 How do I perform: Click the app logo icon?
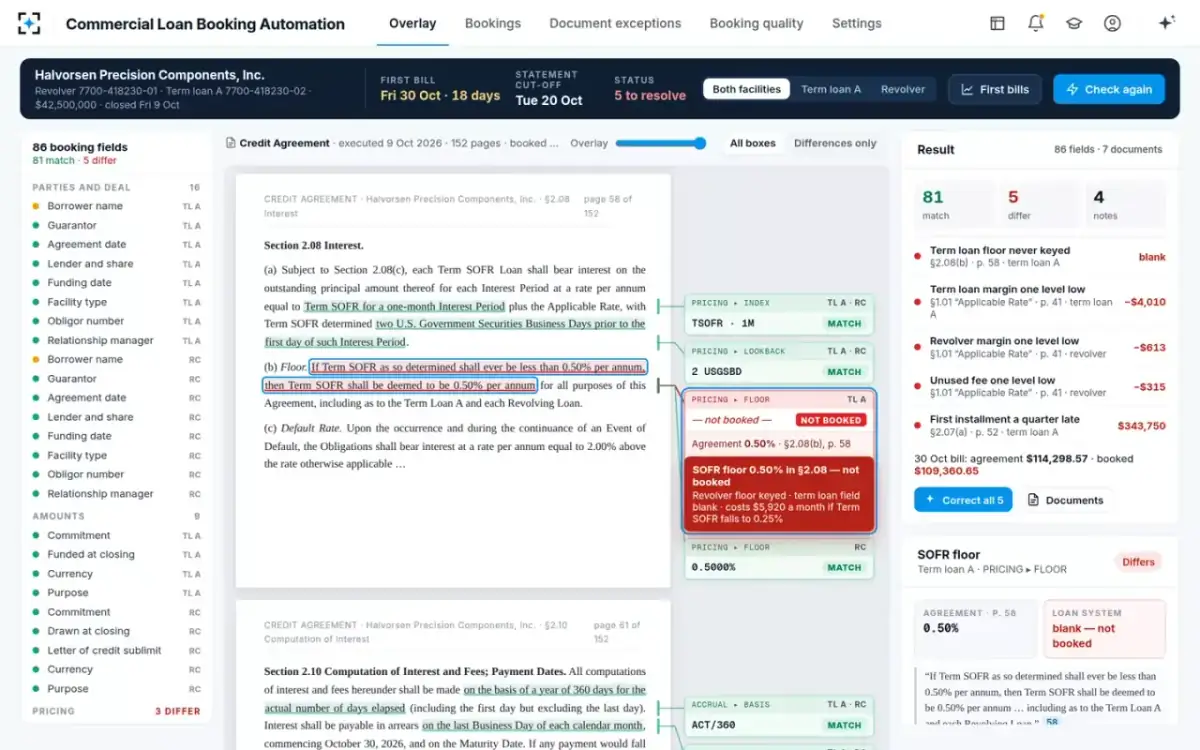click(30, 23)
